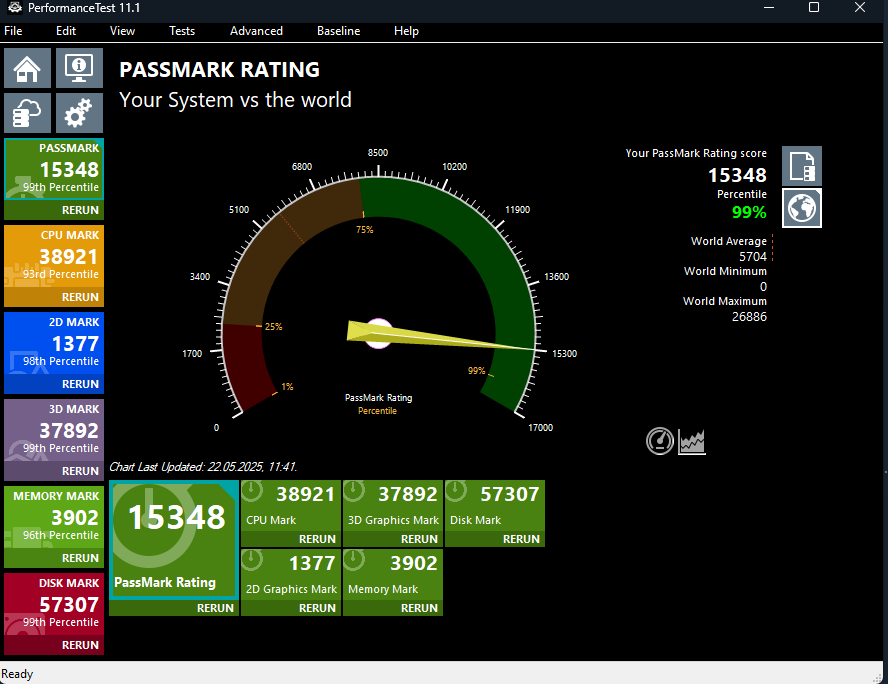
Task: Go to the Home dashboard icon
Action: pyautogui.click(x=27, y=68)
